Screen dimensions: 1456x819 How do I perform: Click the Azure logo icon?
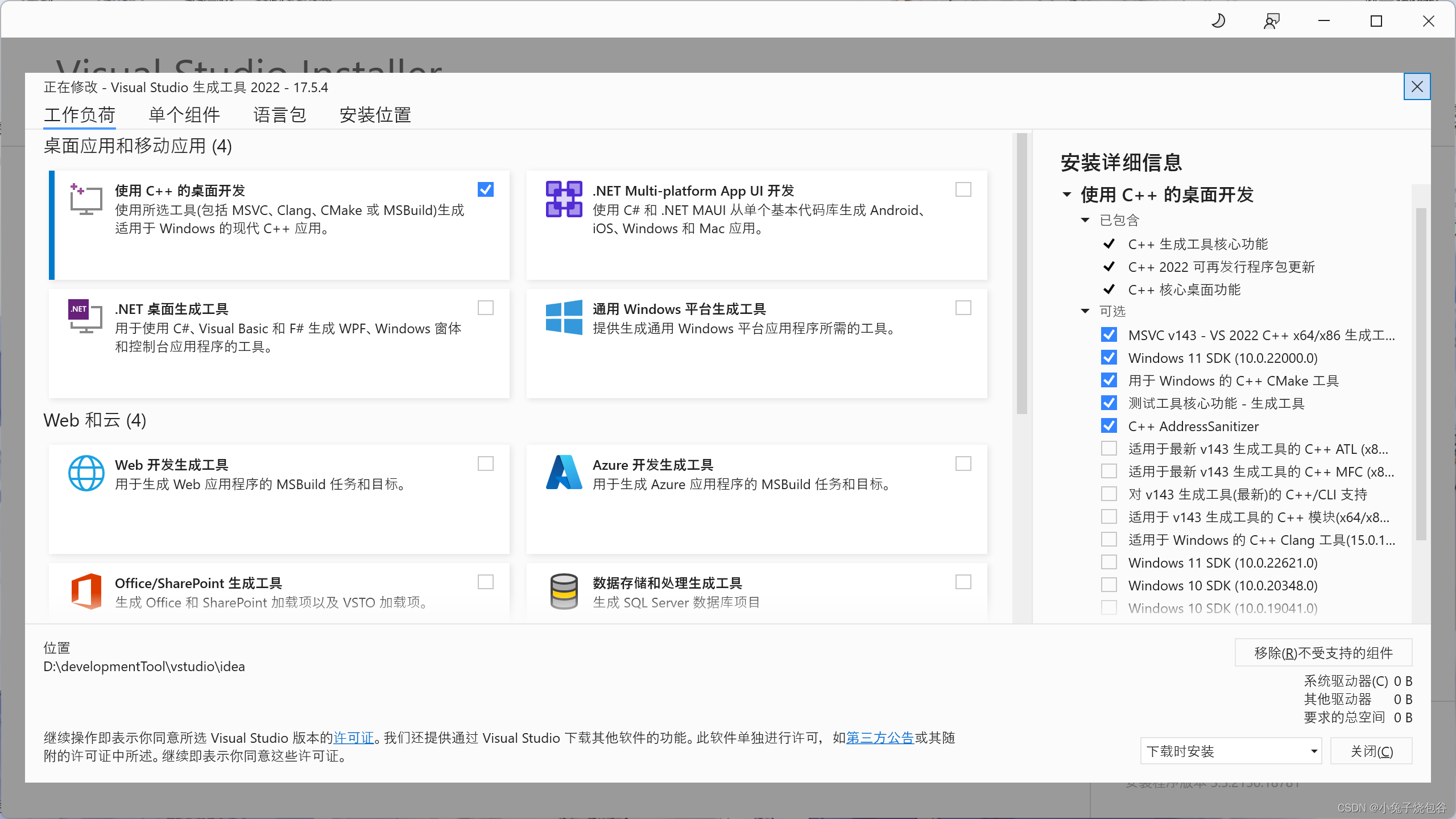[x=564, y=472]
